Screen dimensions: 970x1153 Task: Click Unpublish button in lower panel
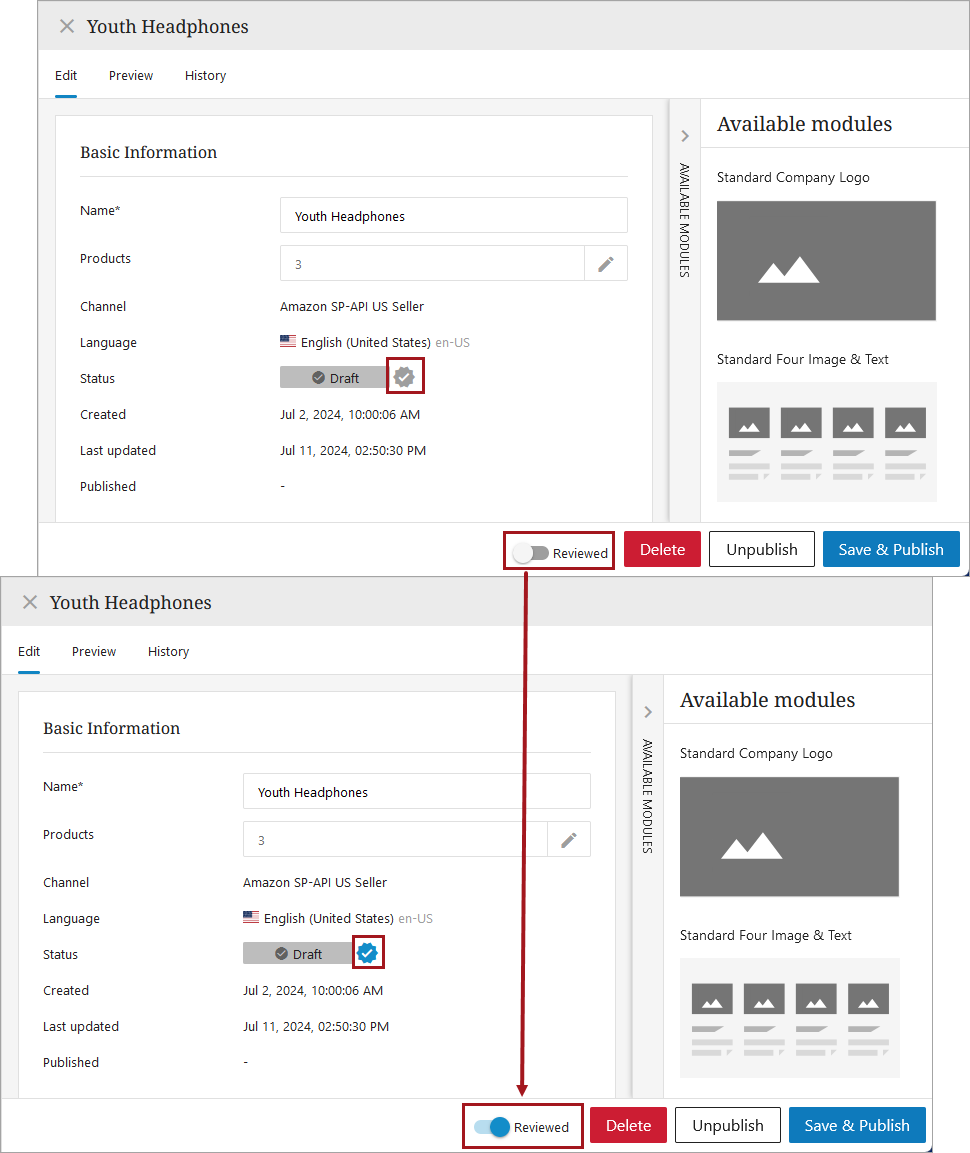point(727,1125)
